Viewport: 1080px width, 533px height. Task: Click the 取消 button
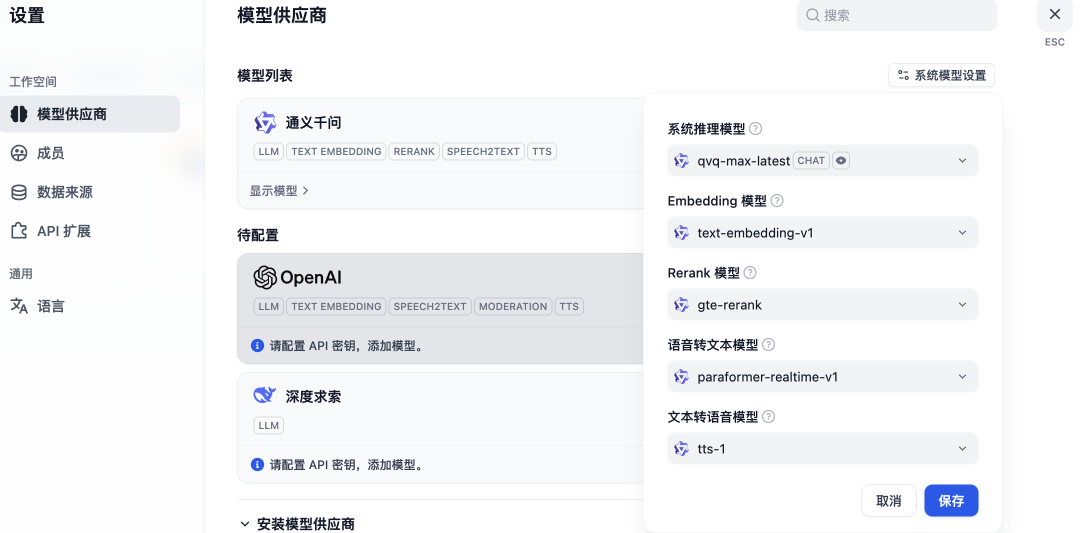pos(889,501)
